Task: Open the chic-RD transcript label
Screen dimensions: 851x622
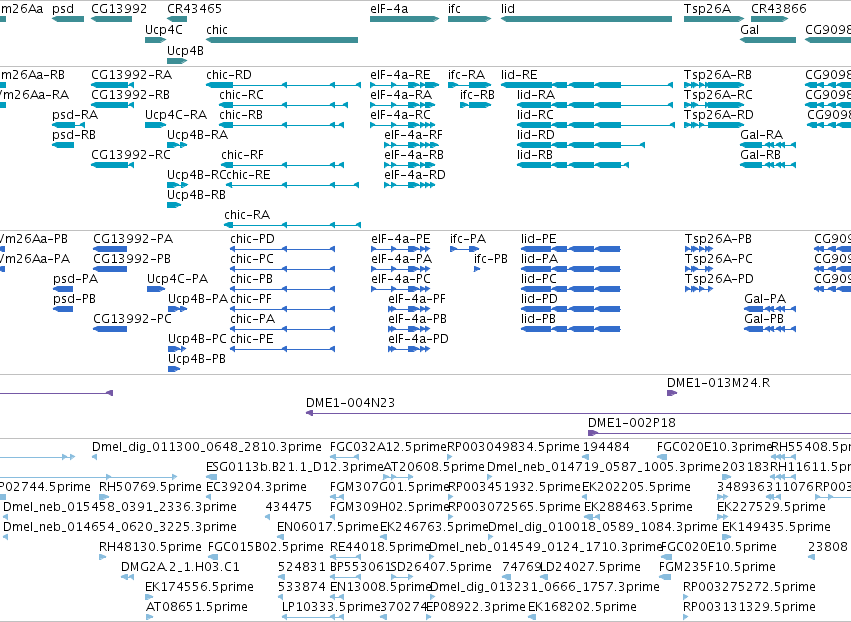Action: click(228, 74)
